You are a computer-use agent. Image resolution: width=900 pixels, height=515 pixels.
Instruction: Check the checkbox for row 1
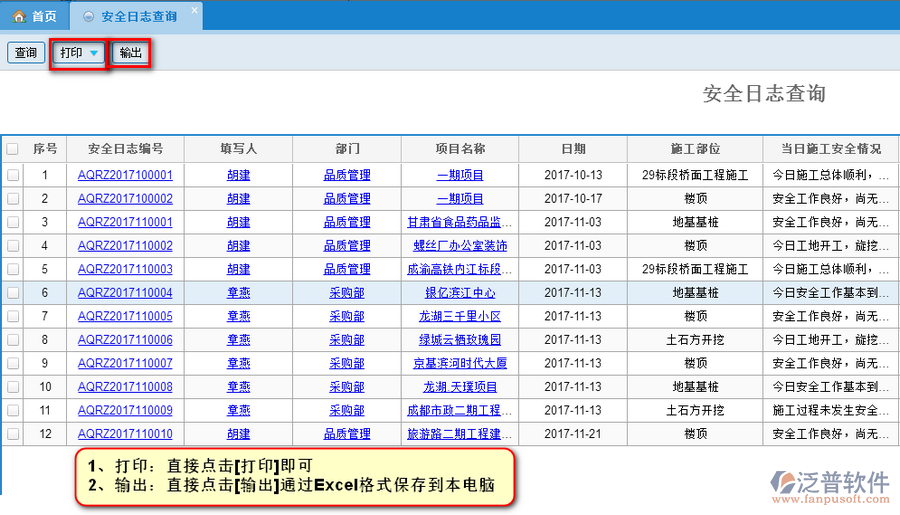[x=13, y=175]
